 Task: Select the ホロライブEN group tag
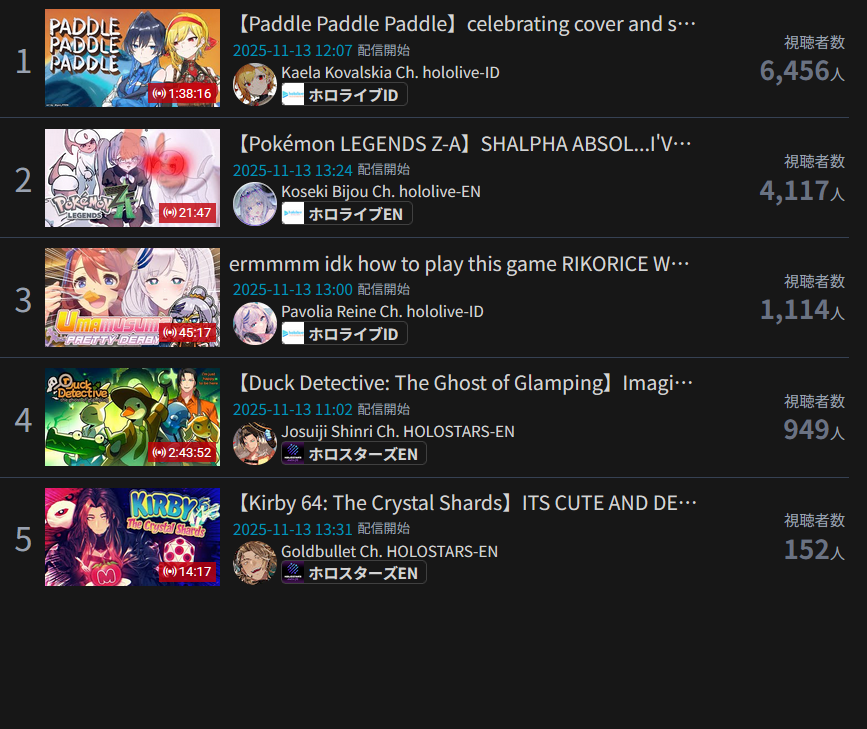click(x=347, y=214)
